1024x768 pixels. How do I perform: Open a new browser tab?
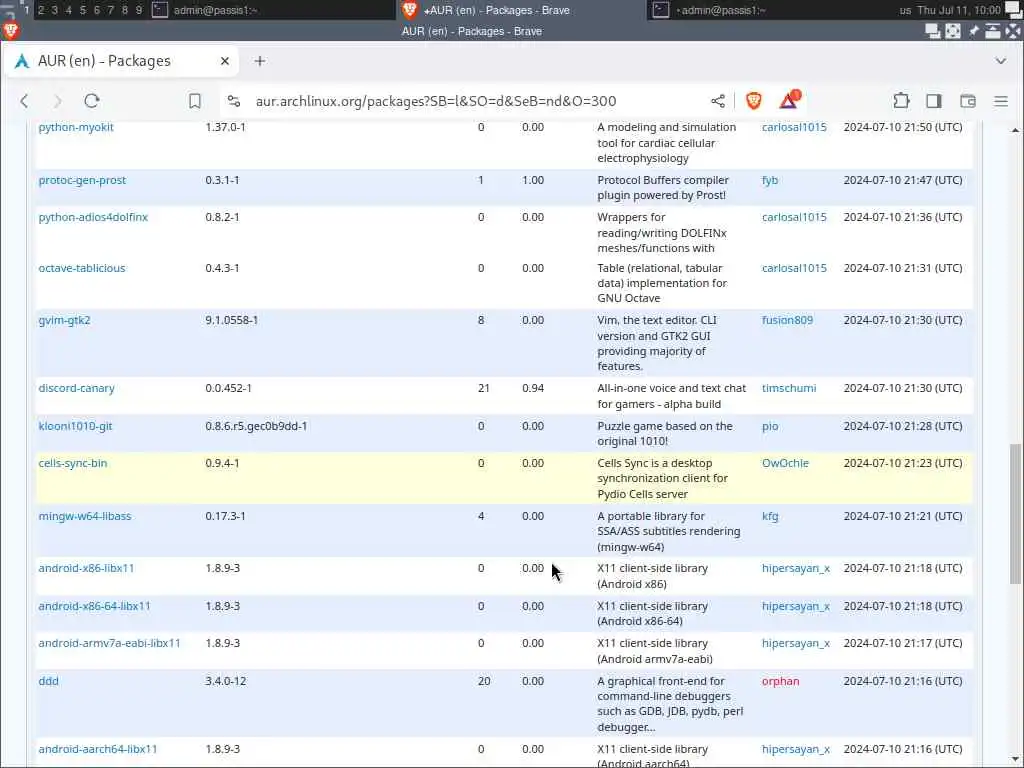pyautogui.click(x=260, y=61)
